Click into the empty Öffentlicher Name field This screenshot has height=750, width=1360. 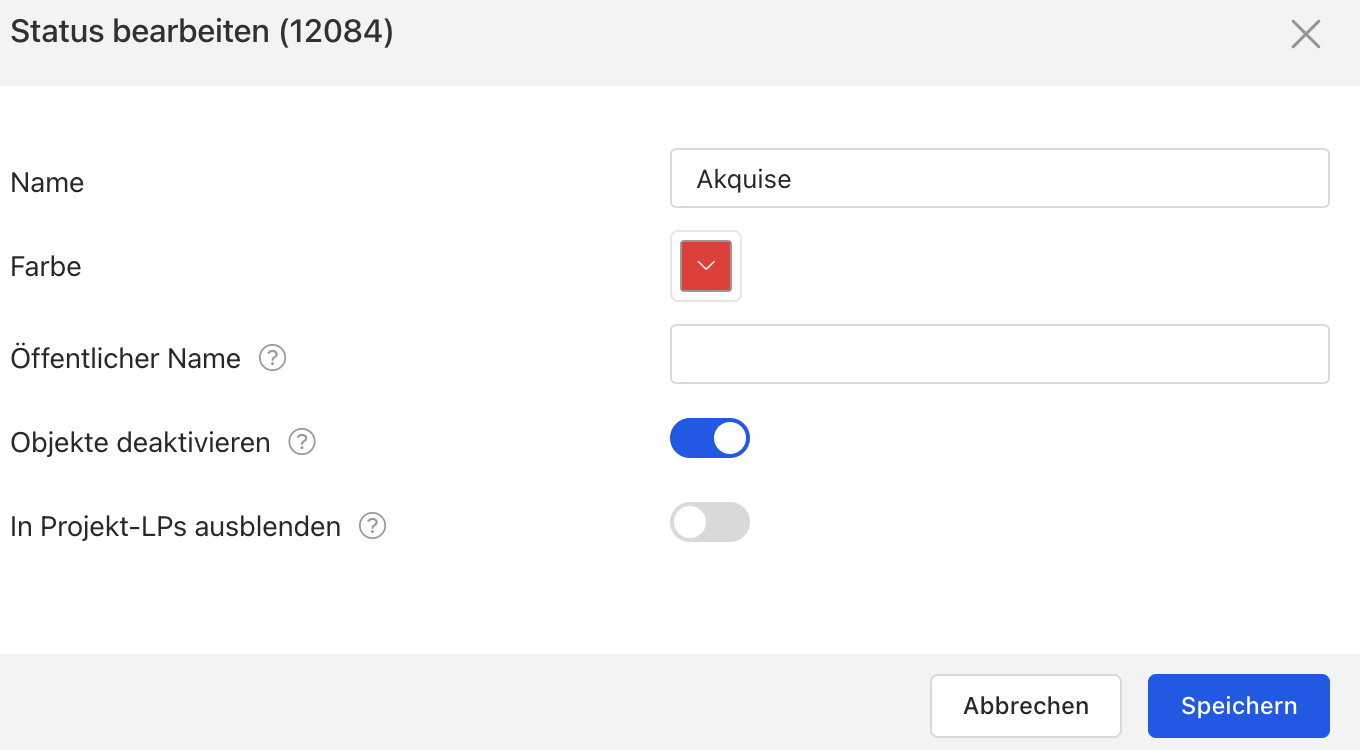1000,354
